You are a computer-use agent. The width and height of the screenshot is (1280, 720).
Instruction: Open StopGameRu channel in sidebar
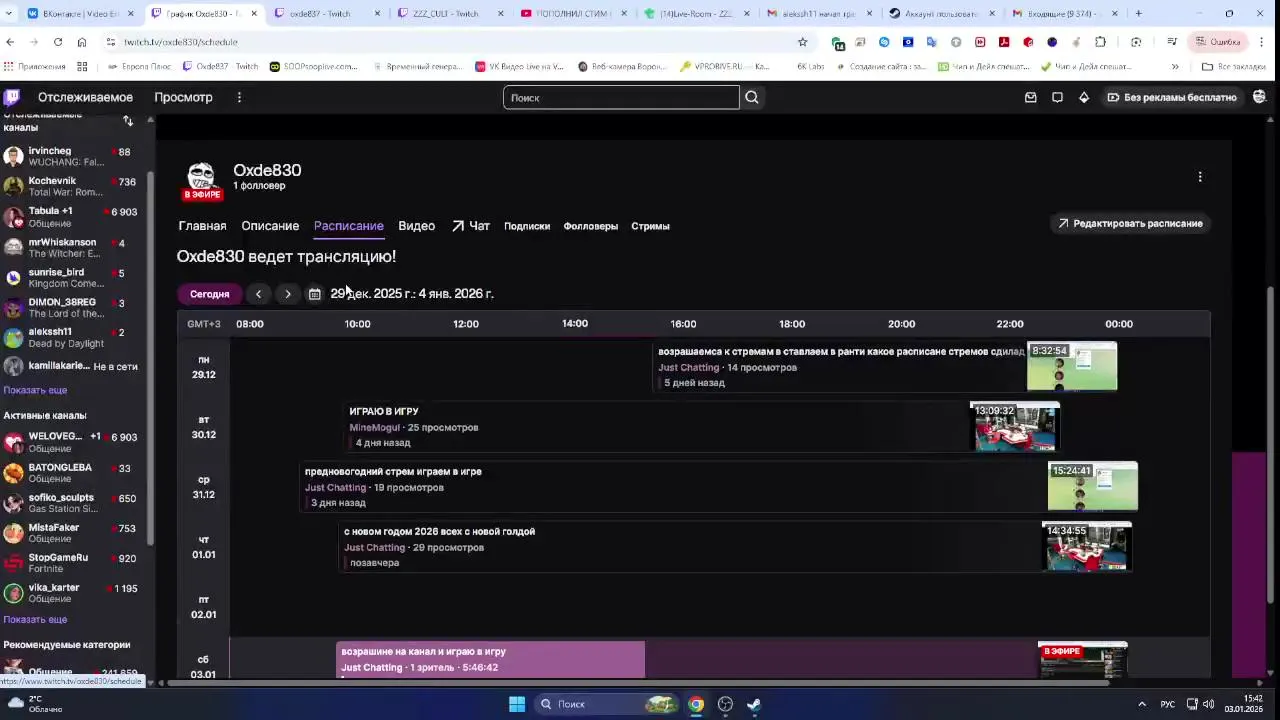(x=72, y=563)
